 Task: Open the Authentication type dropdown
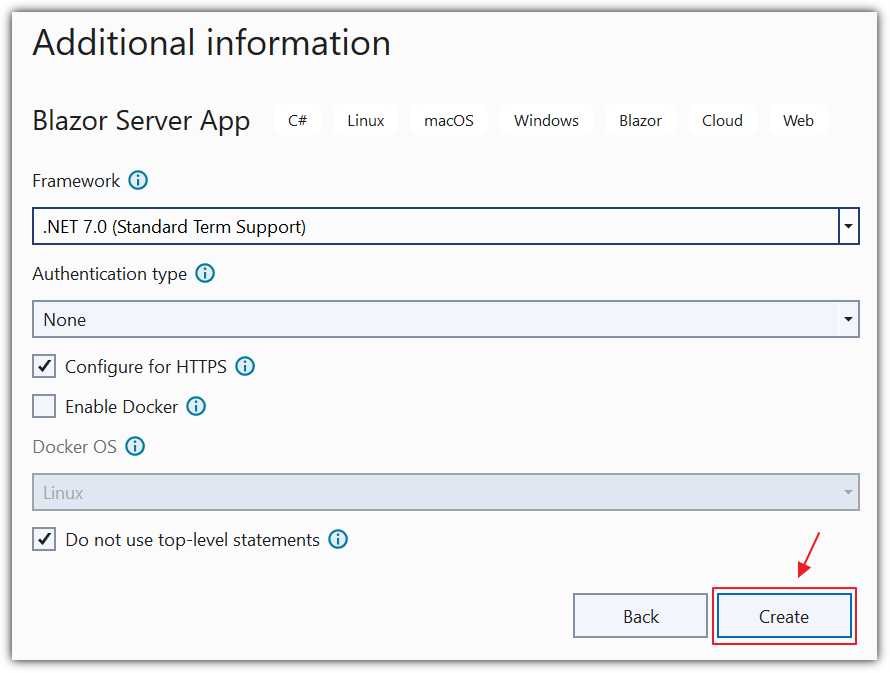(848, 319)
